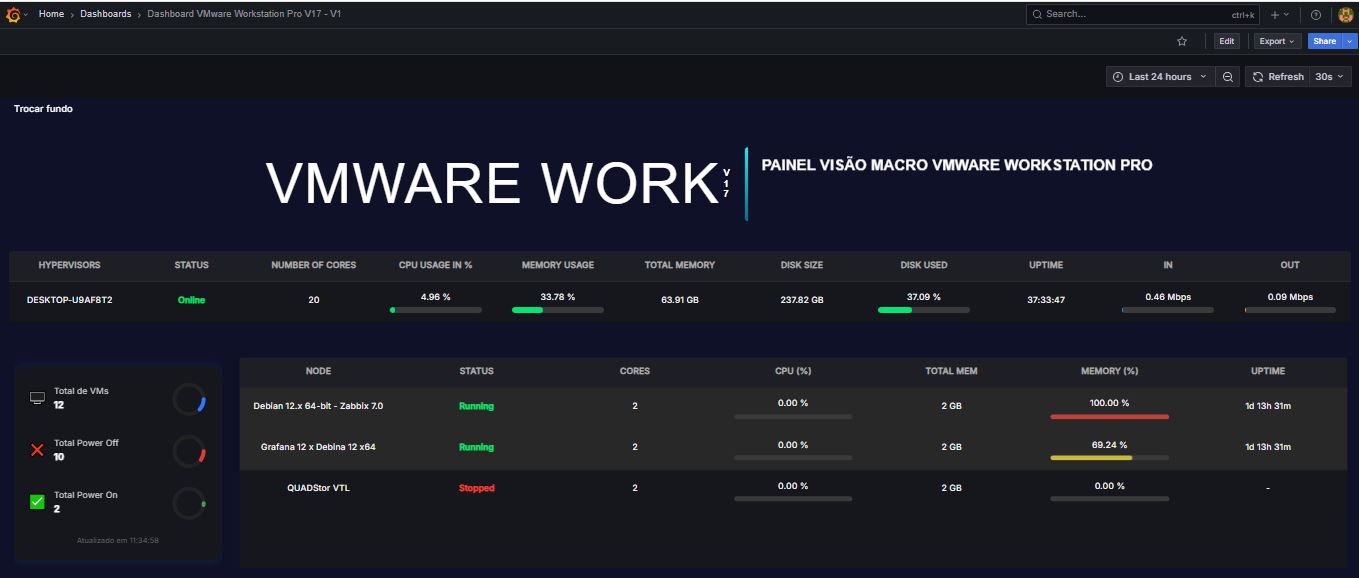Click the red 100% memory bar for Zabbix
This screenshot has width=1359, height=578.
[1109, 416]
